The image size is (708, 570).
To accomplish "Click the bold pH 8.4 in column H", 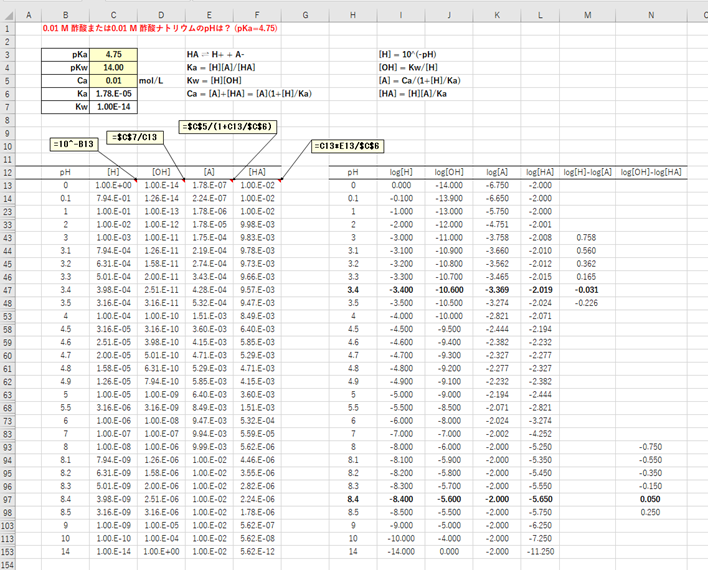I will click(353, 500).
